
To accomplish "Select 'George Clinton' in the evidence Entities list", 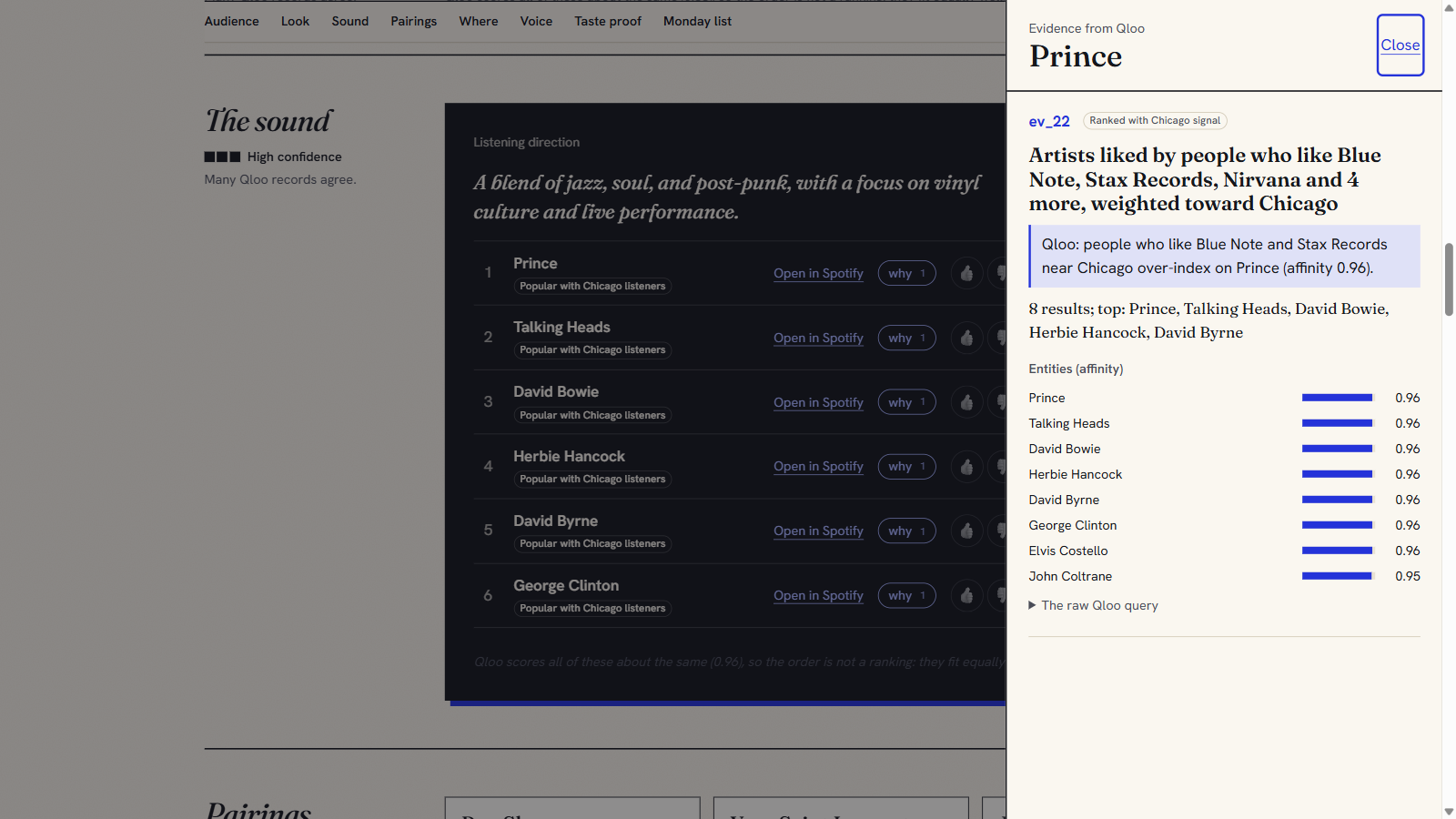I will [1073, 525].
